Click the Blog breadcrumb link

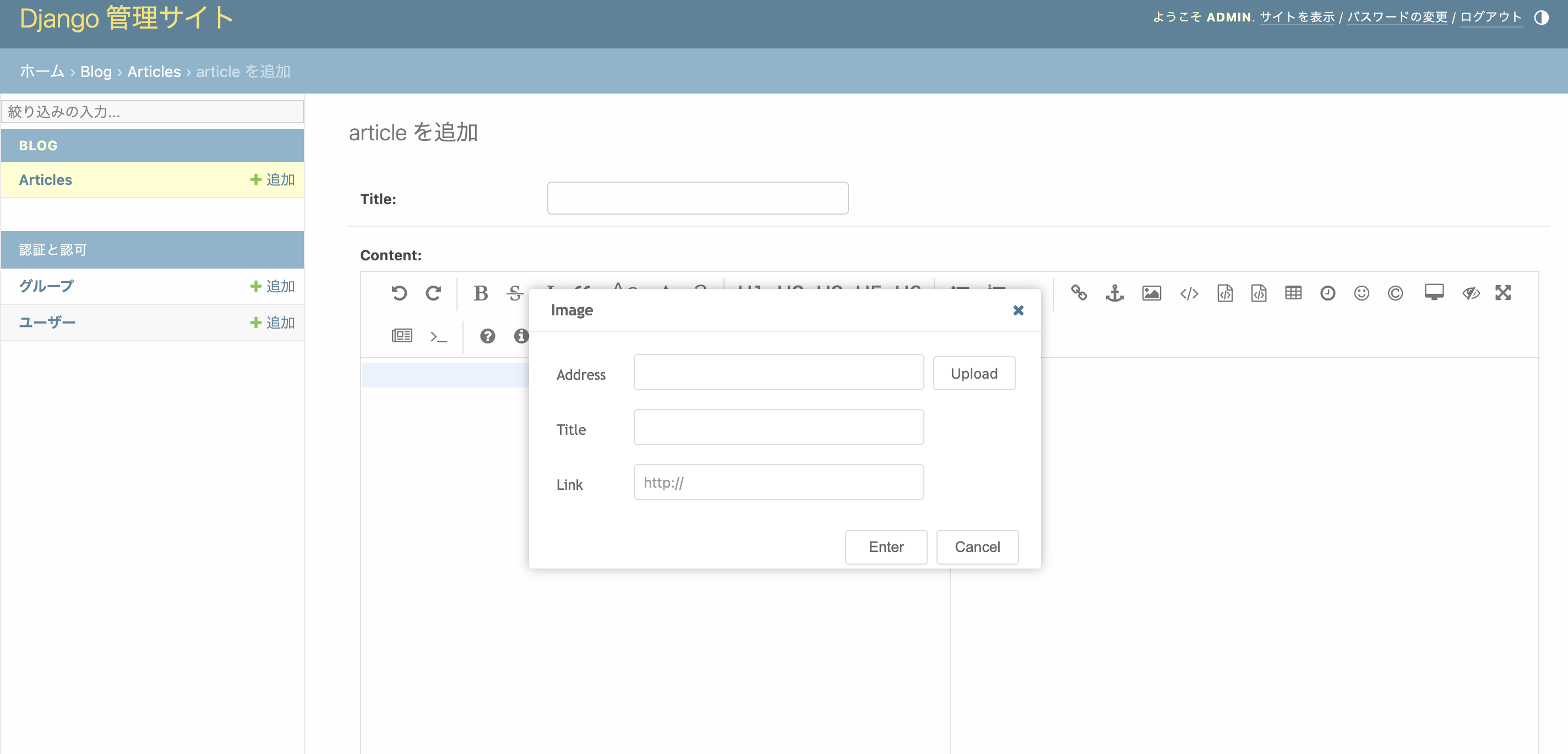coord(96,72)
